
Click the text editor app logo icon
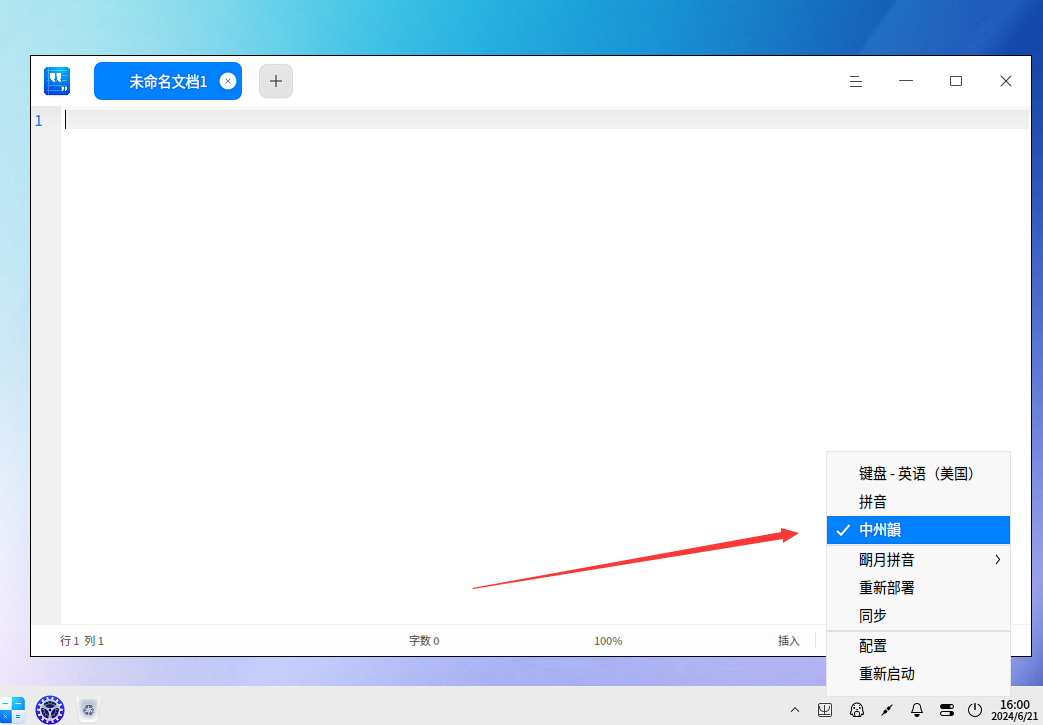(x=57, y=81)
